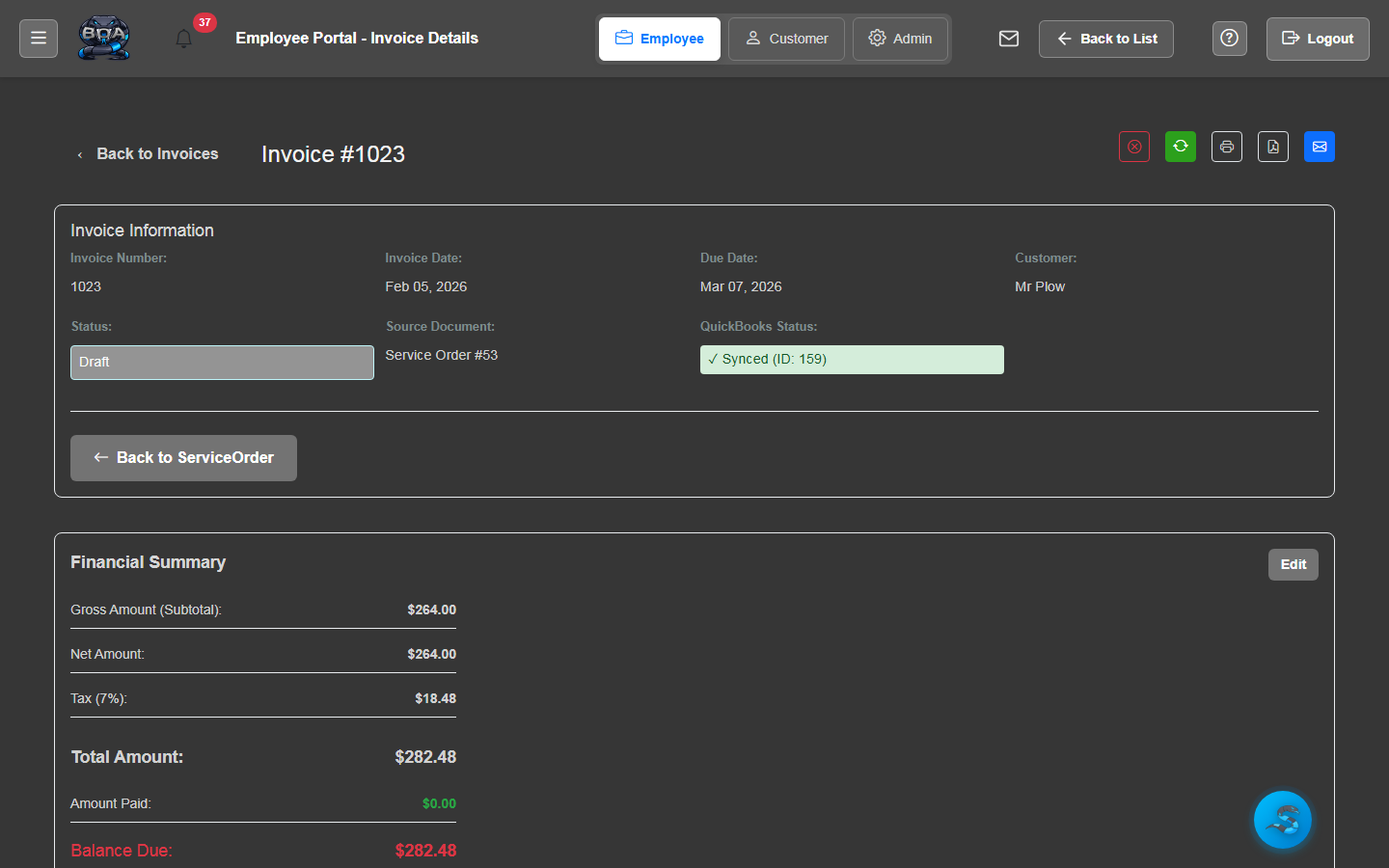Screen dimensions: 1389x868
Task: Open the floating chat support widget
Action: pyautogui.click(x=1282, y=820)
